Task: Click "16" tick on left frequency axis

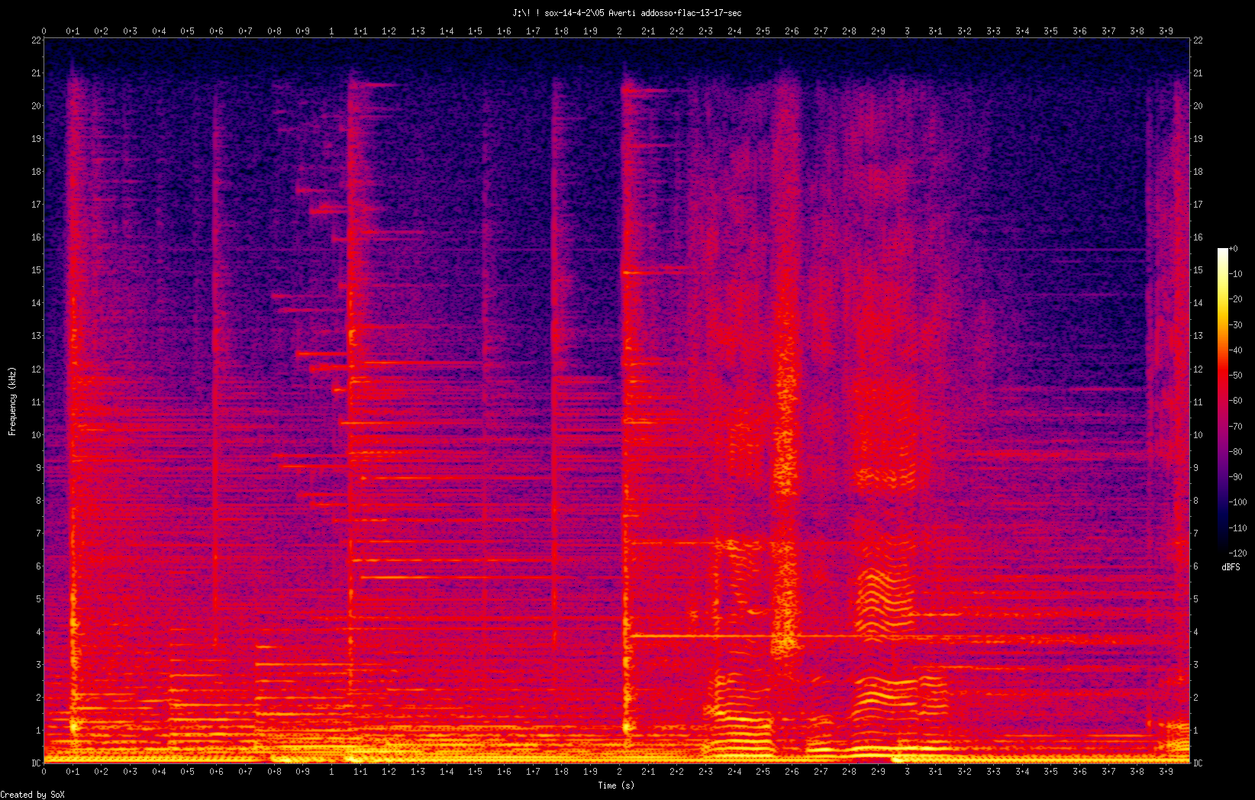Action: [x=36, y=237]
